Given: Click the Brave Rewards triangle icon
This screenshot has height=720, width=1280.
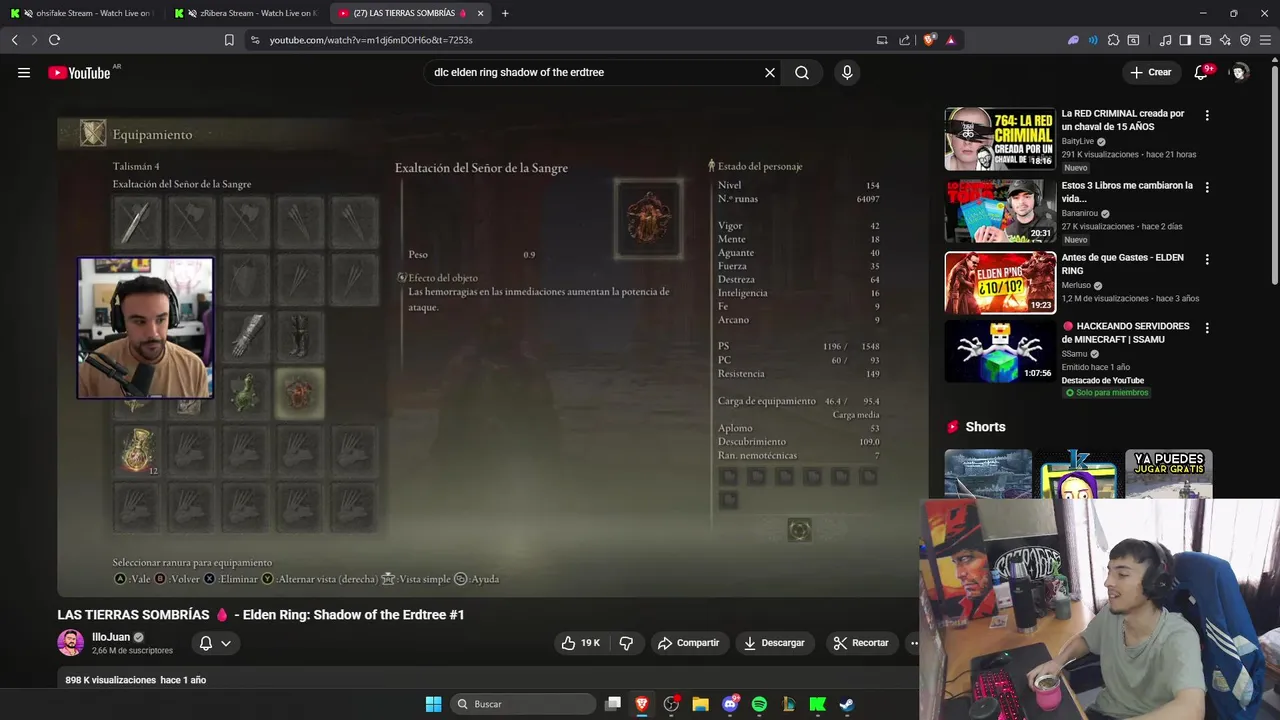Looking at the screenshot, I should [x=950, y=40].
